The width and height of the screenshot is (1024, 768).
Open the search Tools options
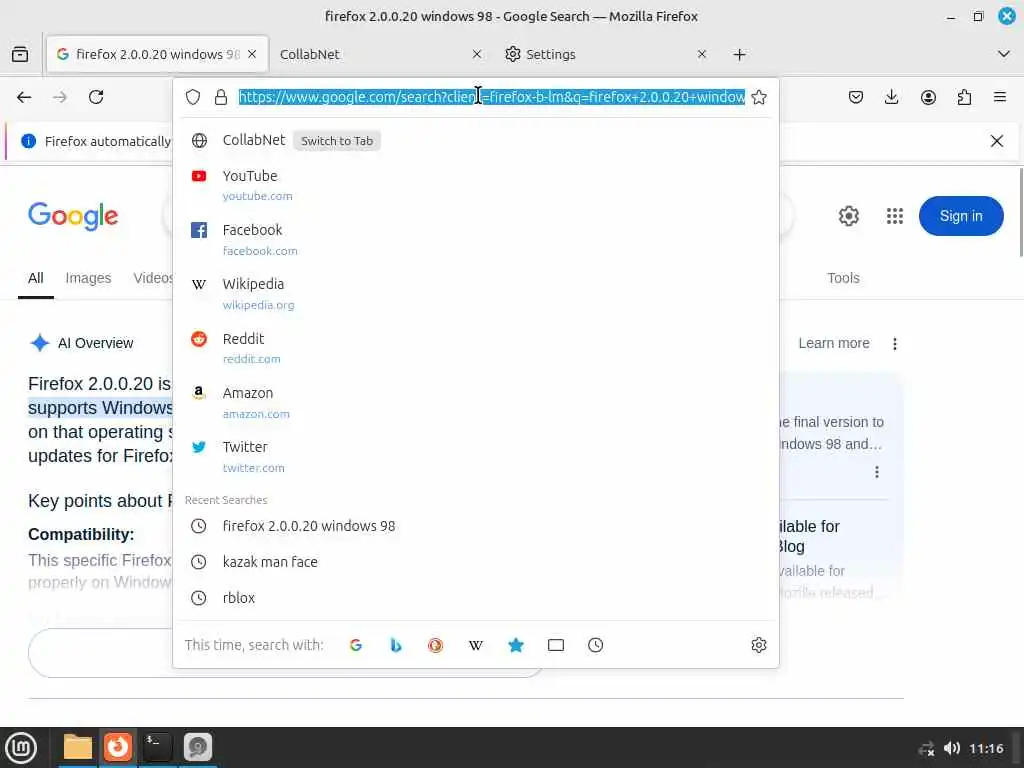pos(843,278)
